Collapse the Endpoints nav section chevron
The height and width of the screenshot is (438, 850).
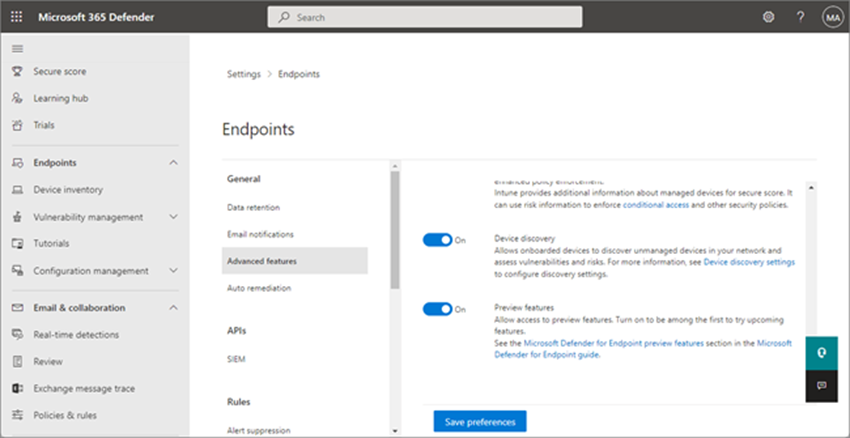pyautogui.click(x=173, y=163)
